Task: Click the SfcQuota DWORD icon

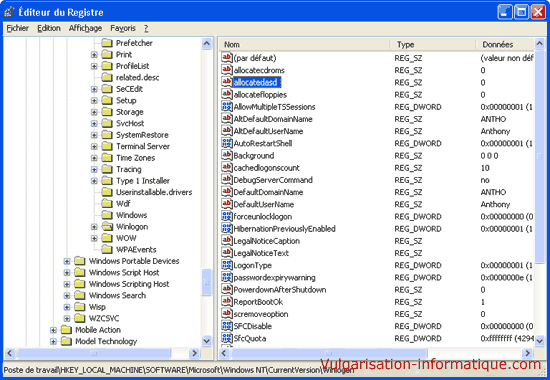Action: click(x=227, y=338)
